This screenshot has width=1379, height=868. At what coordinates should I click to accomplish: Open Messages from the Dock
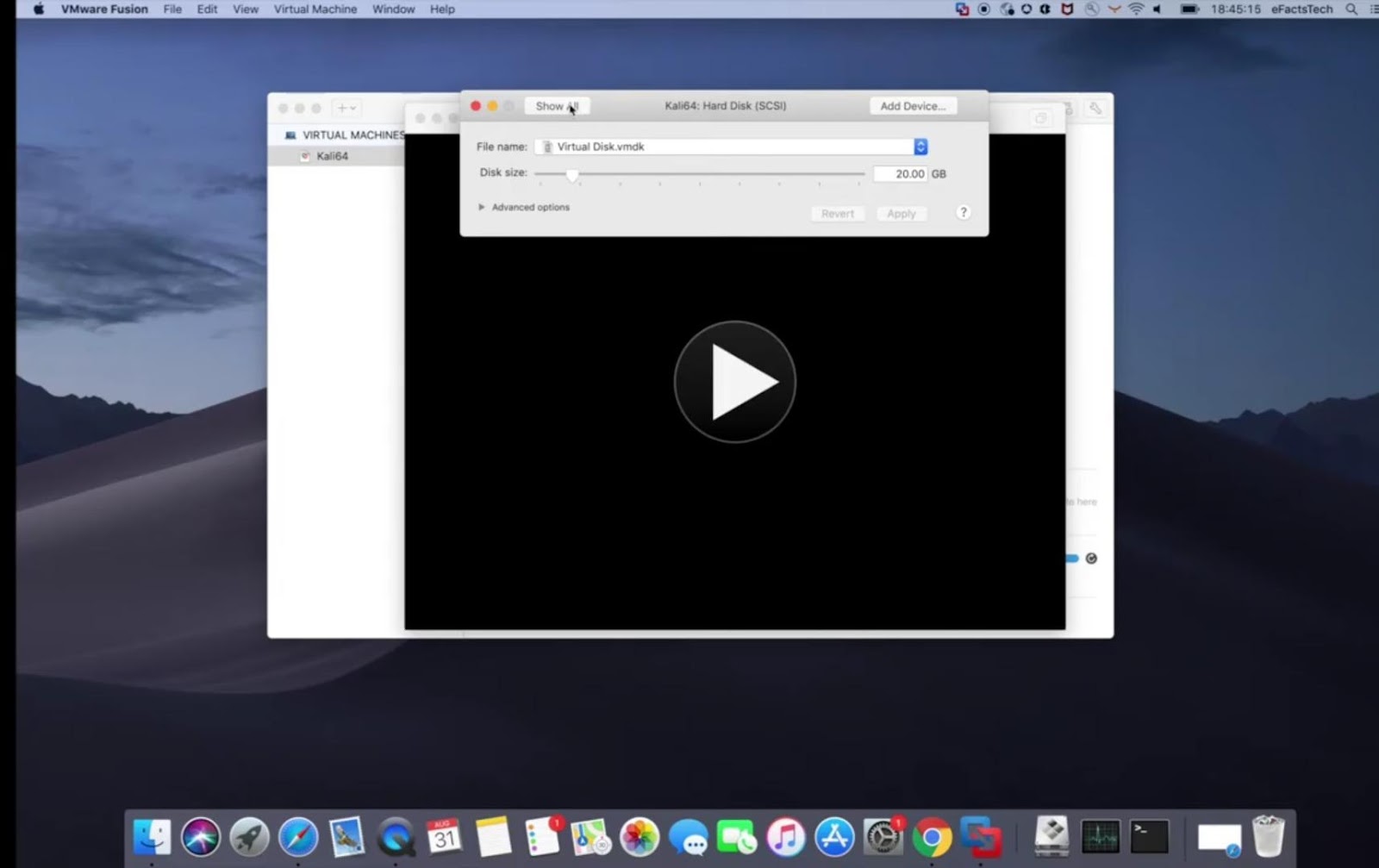tap(688, 837)
